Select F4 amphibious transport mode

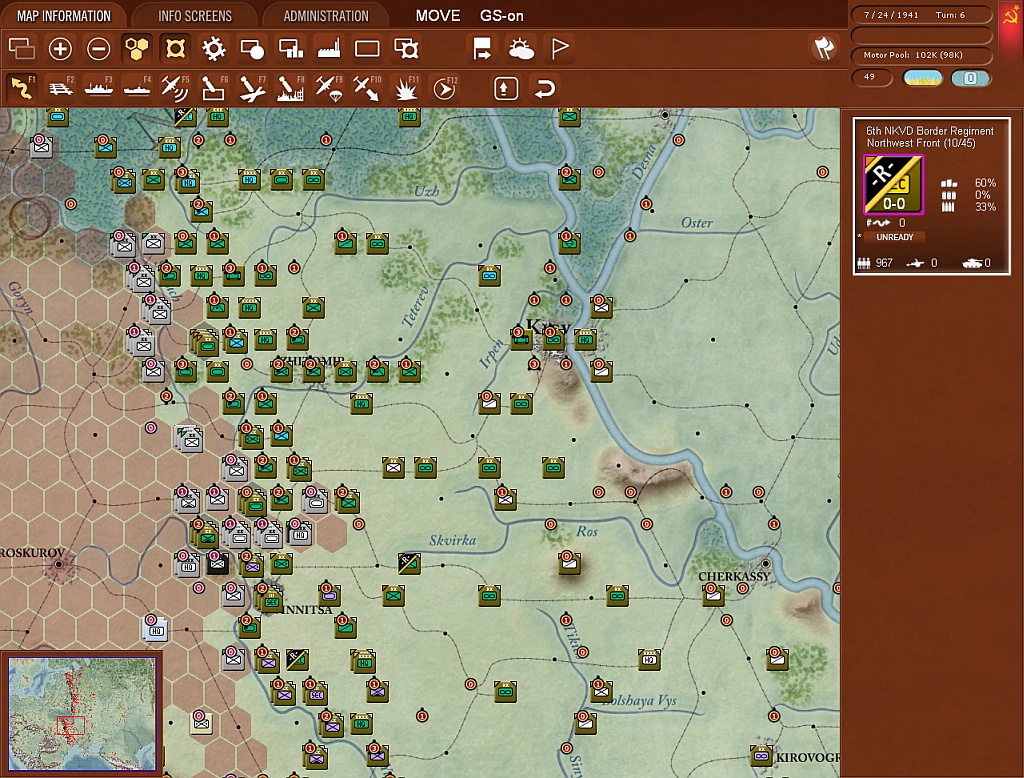[136, 88]
